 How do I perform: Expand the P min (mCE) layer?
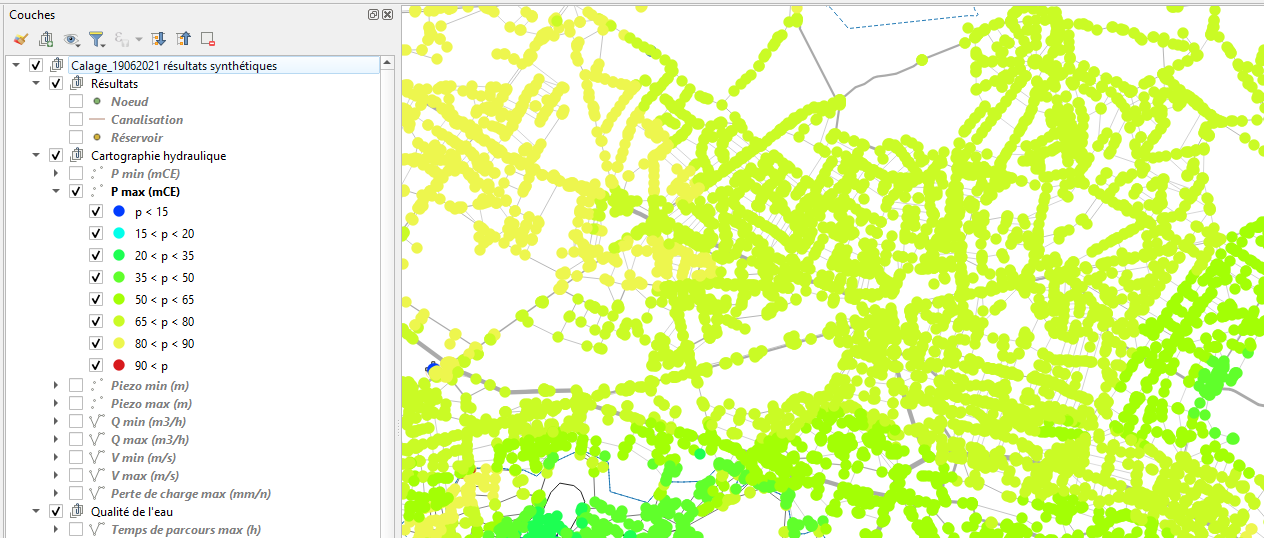click(x=56, y=174)
